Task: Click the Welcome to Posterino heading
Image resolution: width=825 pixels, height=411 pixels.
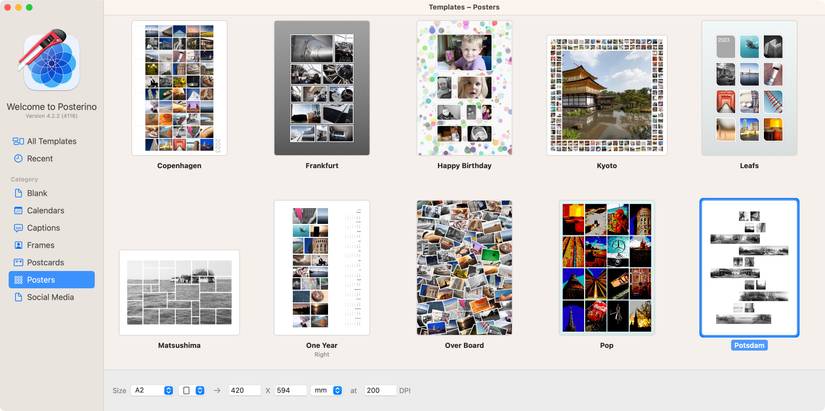Action: click(x=52, y=107)
